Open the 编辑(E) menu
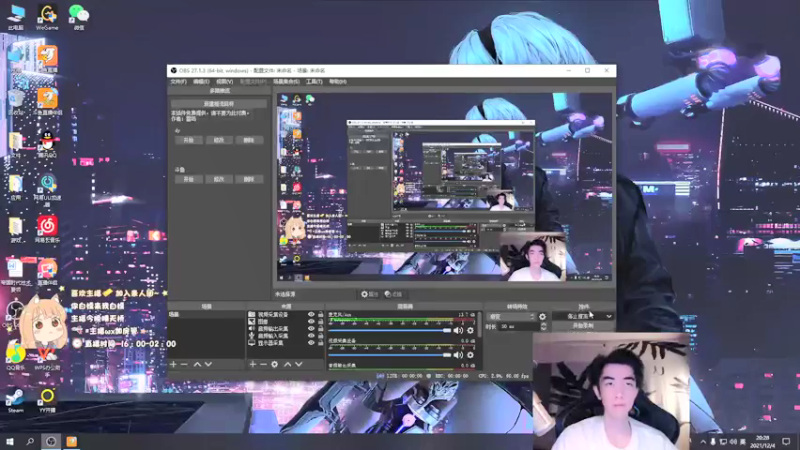This screenshot has width=800, height=450. [x=201, y=82]
